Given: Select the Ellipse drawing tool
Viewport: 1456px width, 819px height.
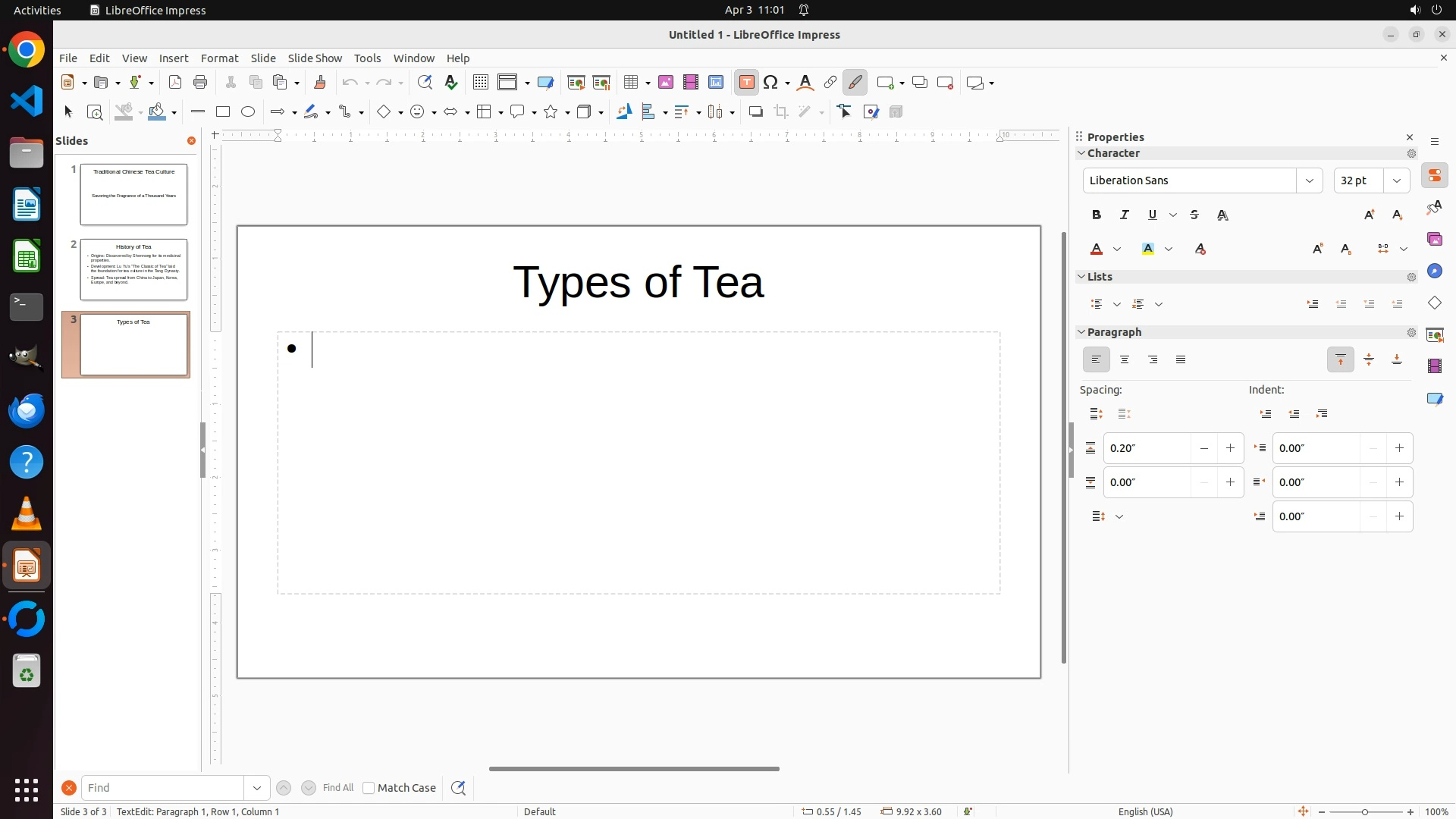Looking at the screenshot, I should coord(248,112).
